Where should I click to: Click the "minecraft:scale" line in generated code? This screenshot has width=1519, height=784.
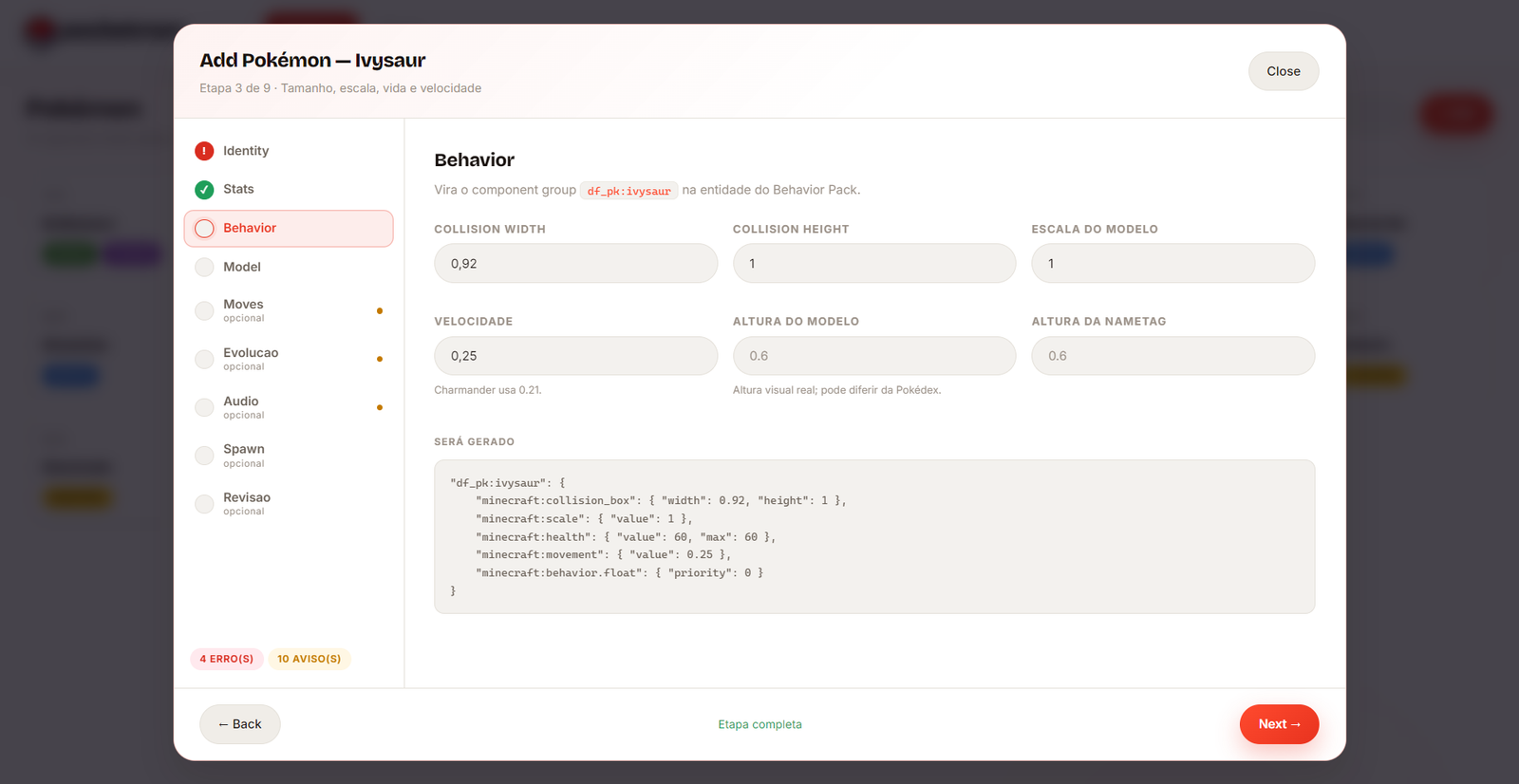click(584, 518)
